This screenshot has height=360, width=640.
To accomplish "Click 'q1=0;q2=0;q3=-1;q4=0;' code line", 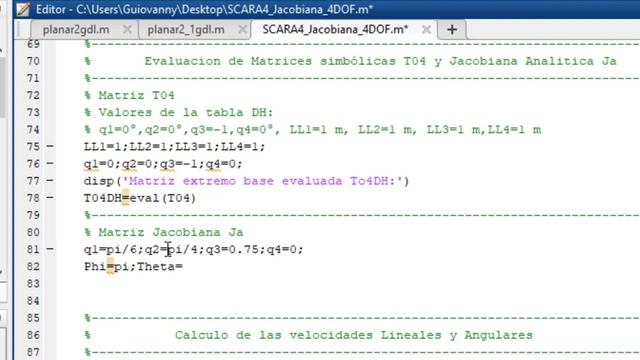I will coord(163,164).
